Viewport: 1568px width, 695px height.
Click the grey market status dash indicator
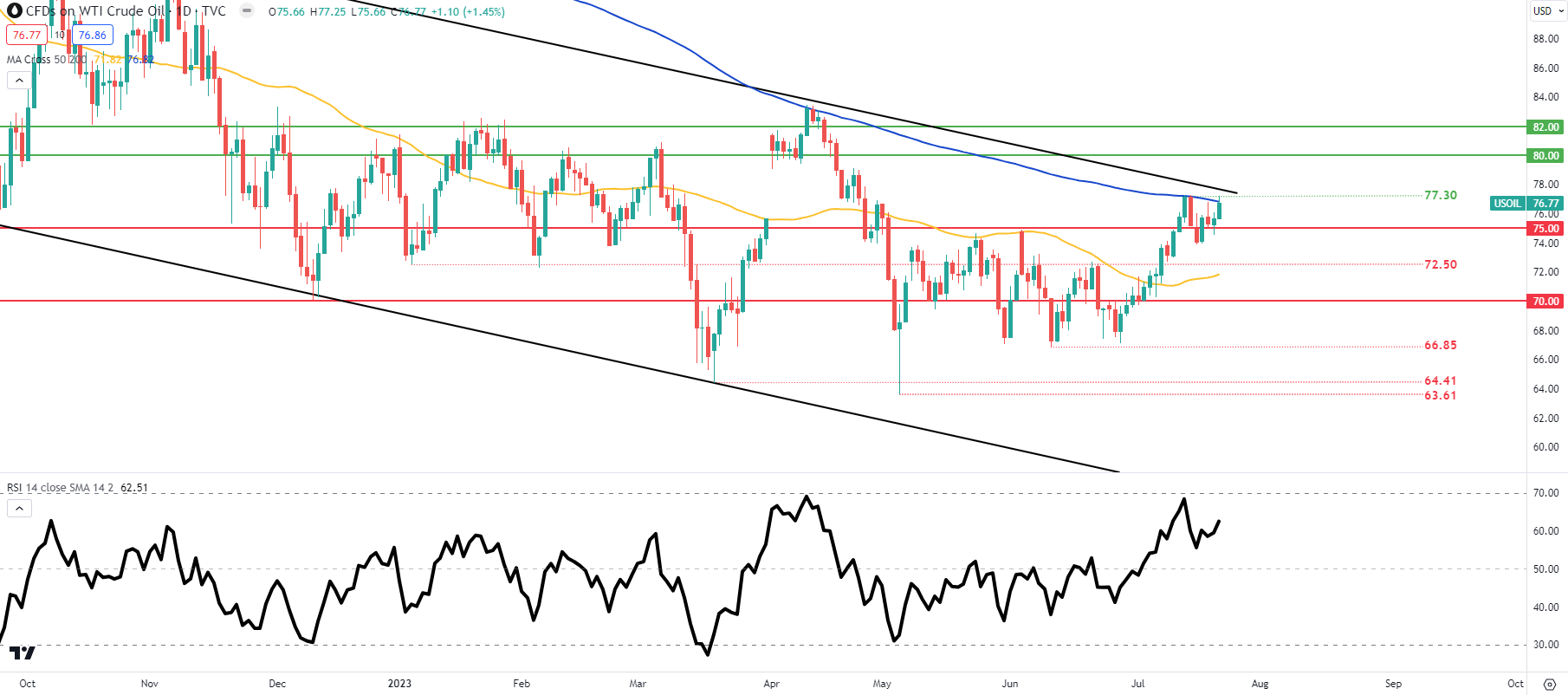(247, 11)
